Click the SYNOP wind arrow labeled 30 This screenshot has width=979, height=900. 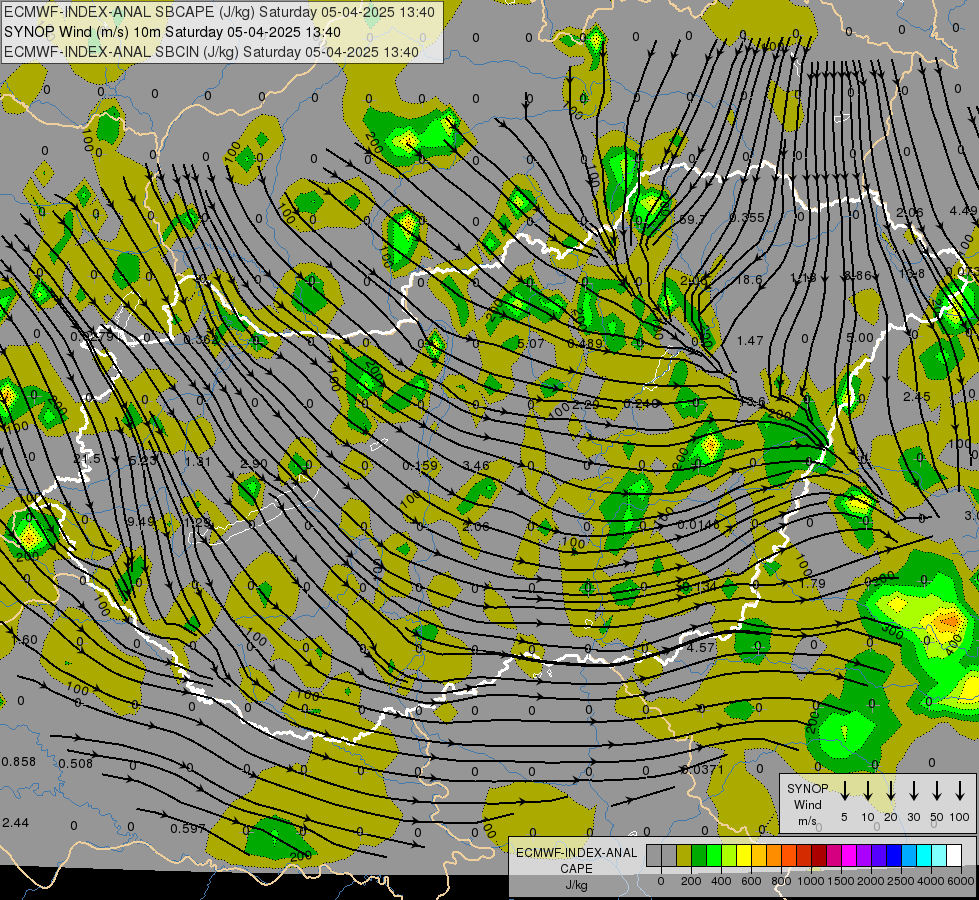(913, 790)
